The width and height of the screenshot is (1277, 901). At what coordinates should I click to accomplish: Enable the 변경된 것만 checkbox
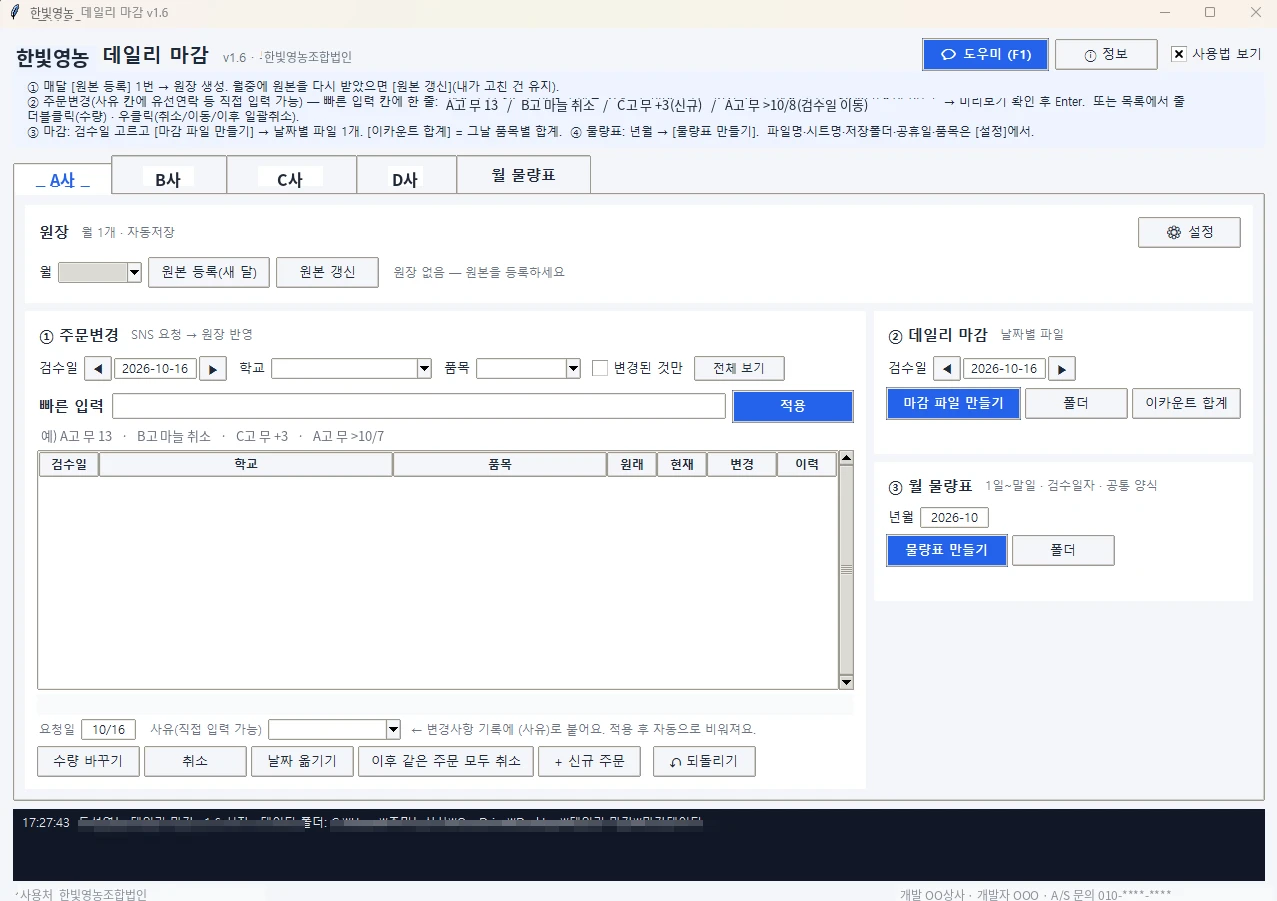click(600, 367)
